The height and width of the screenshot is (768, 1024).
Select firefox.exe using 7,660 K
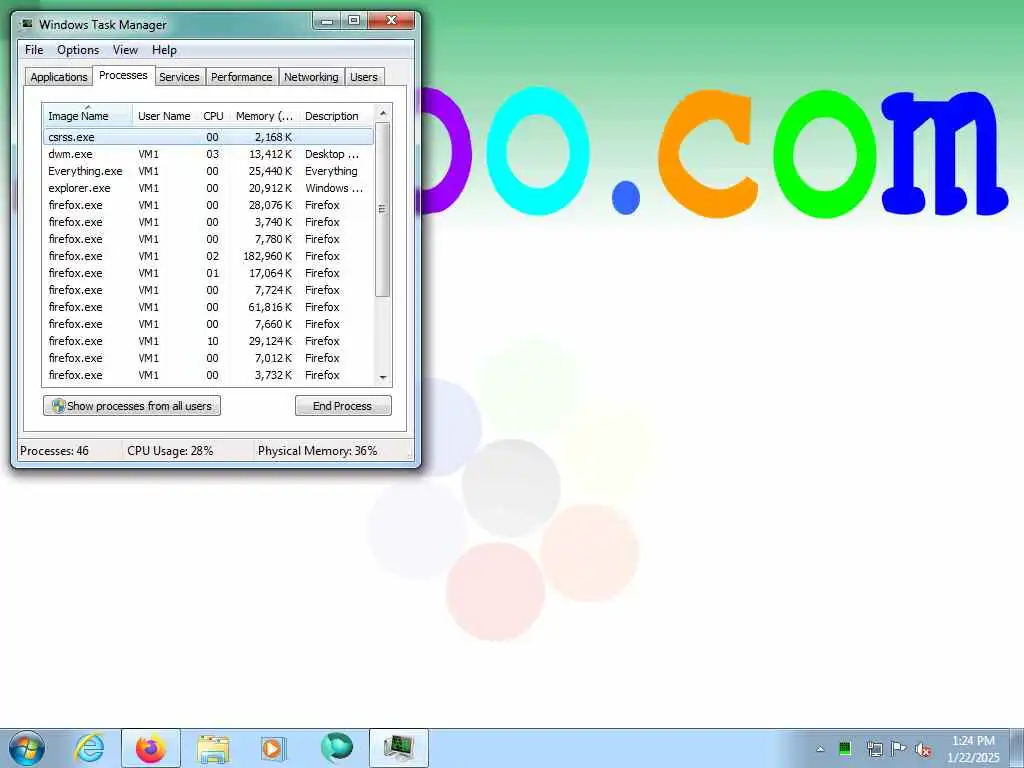(x=208, y=324)
